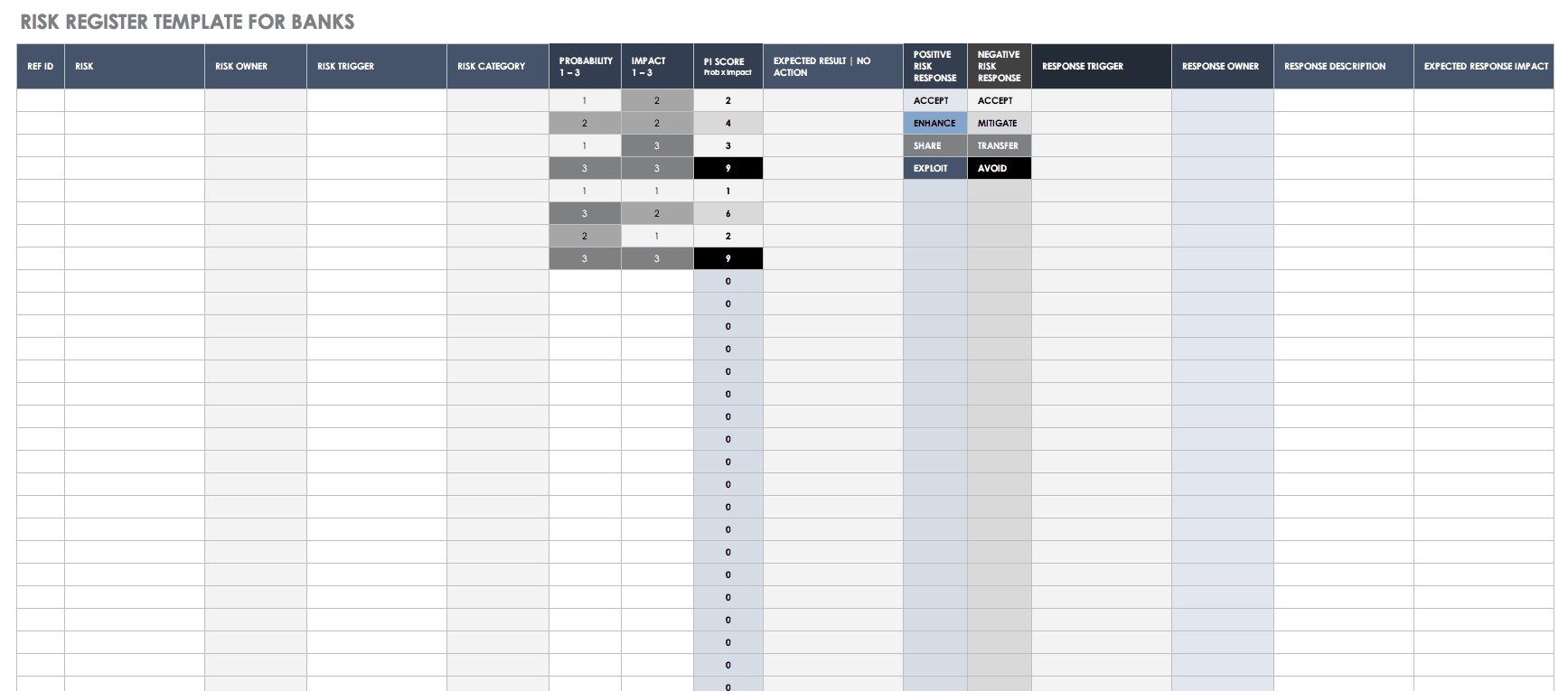Click the PI SCORE column header
Image resolution: width=1568 pixels, height=691 pixels.
click(x=728, y=66)
